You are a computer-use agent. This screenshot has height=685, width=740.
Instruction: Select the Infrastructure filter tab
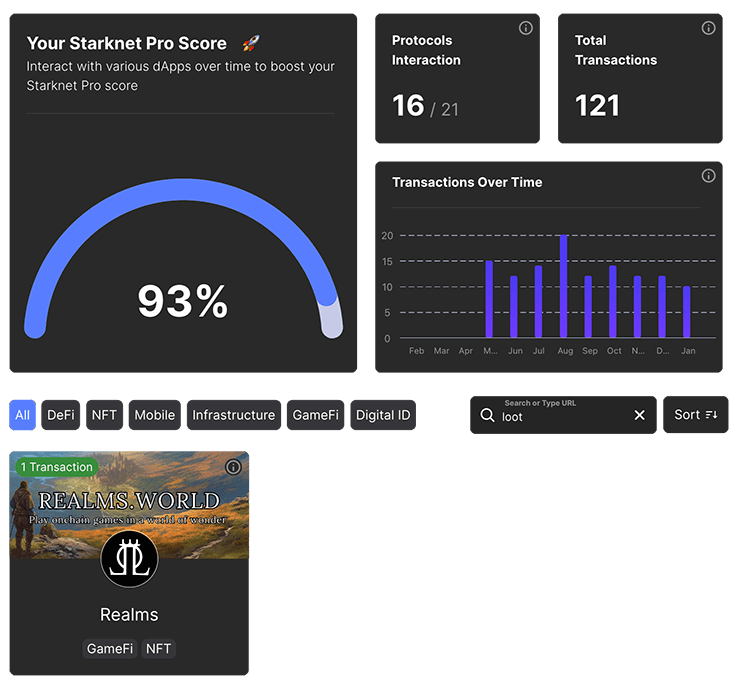coord(234,415)
